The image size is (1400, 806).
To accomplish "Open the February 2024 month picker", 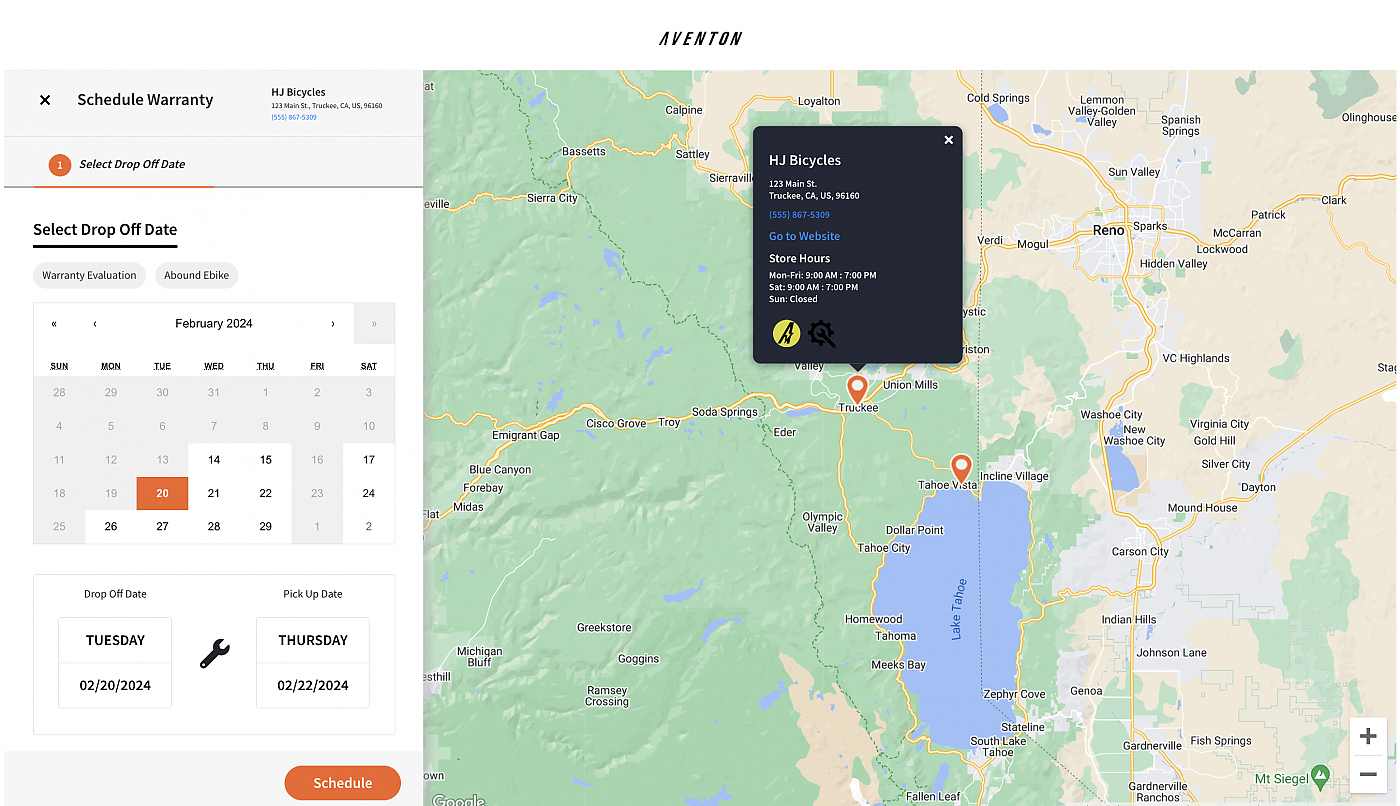I will point(213,324).
